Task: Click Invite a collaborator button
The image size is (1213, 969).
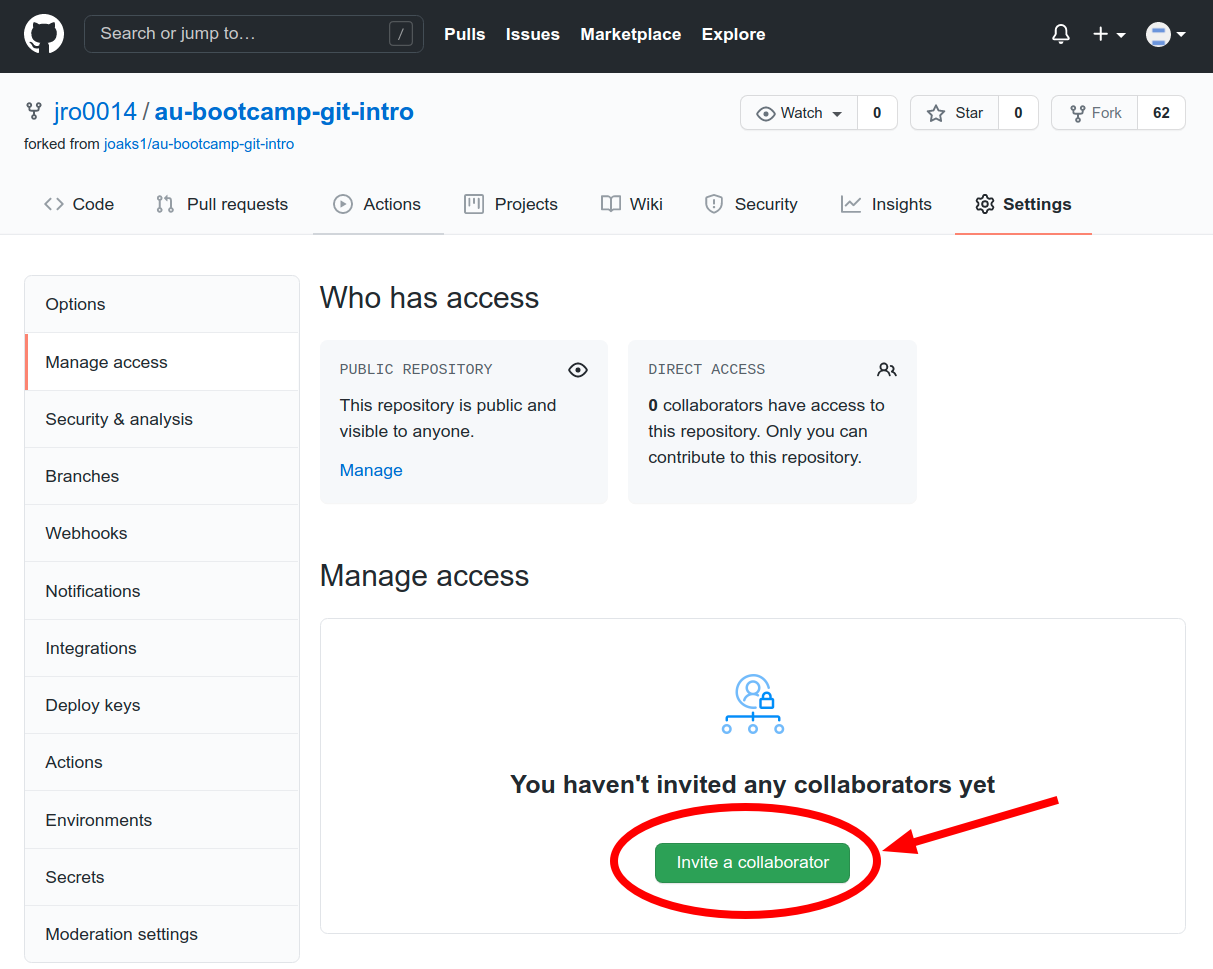Action: pos(752,863)
